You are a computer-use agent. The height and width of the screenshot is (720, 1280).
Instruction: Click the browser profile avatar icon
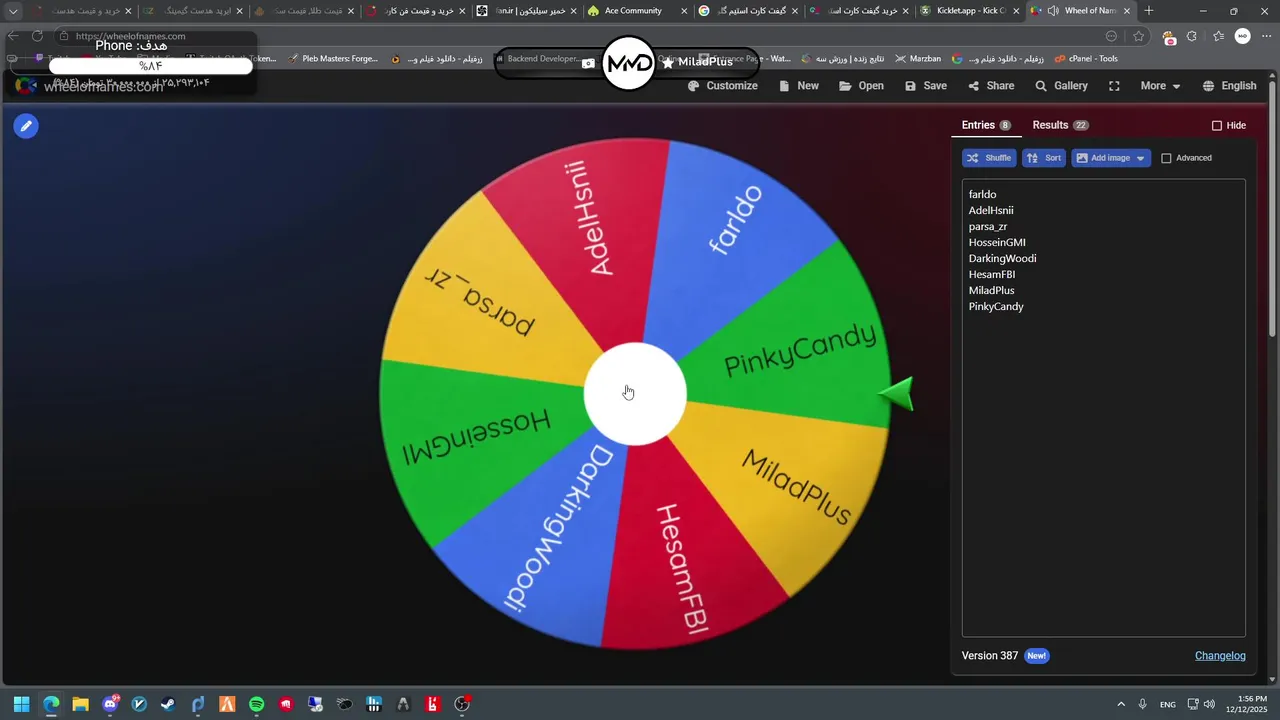[1242, 36]
